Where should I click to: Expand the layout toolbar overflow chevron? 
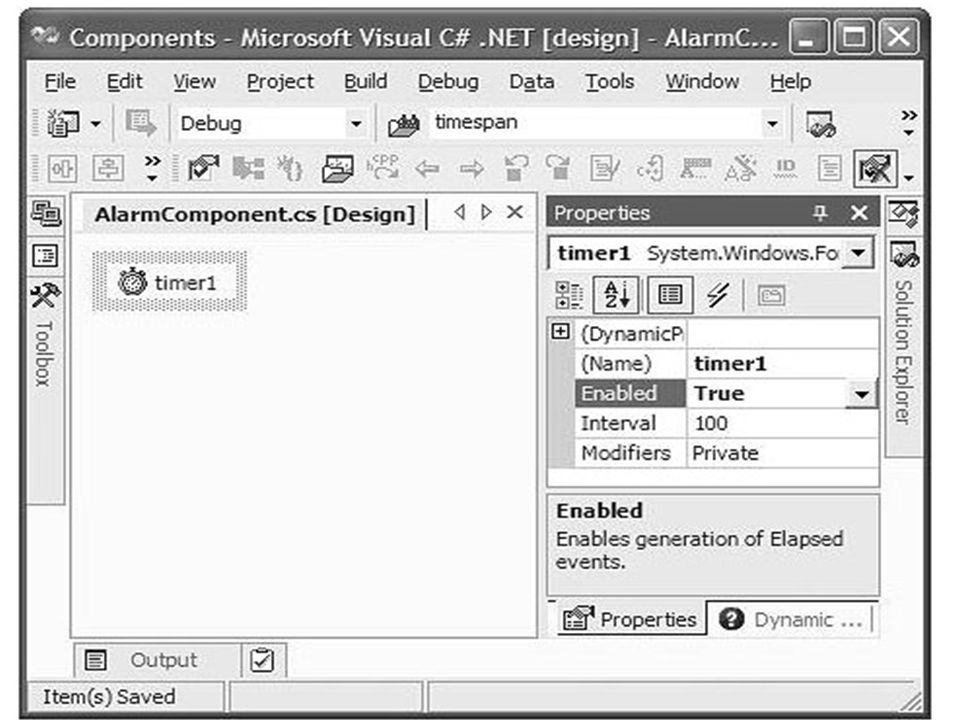(x=152, y=168)
